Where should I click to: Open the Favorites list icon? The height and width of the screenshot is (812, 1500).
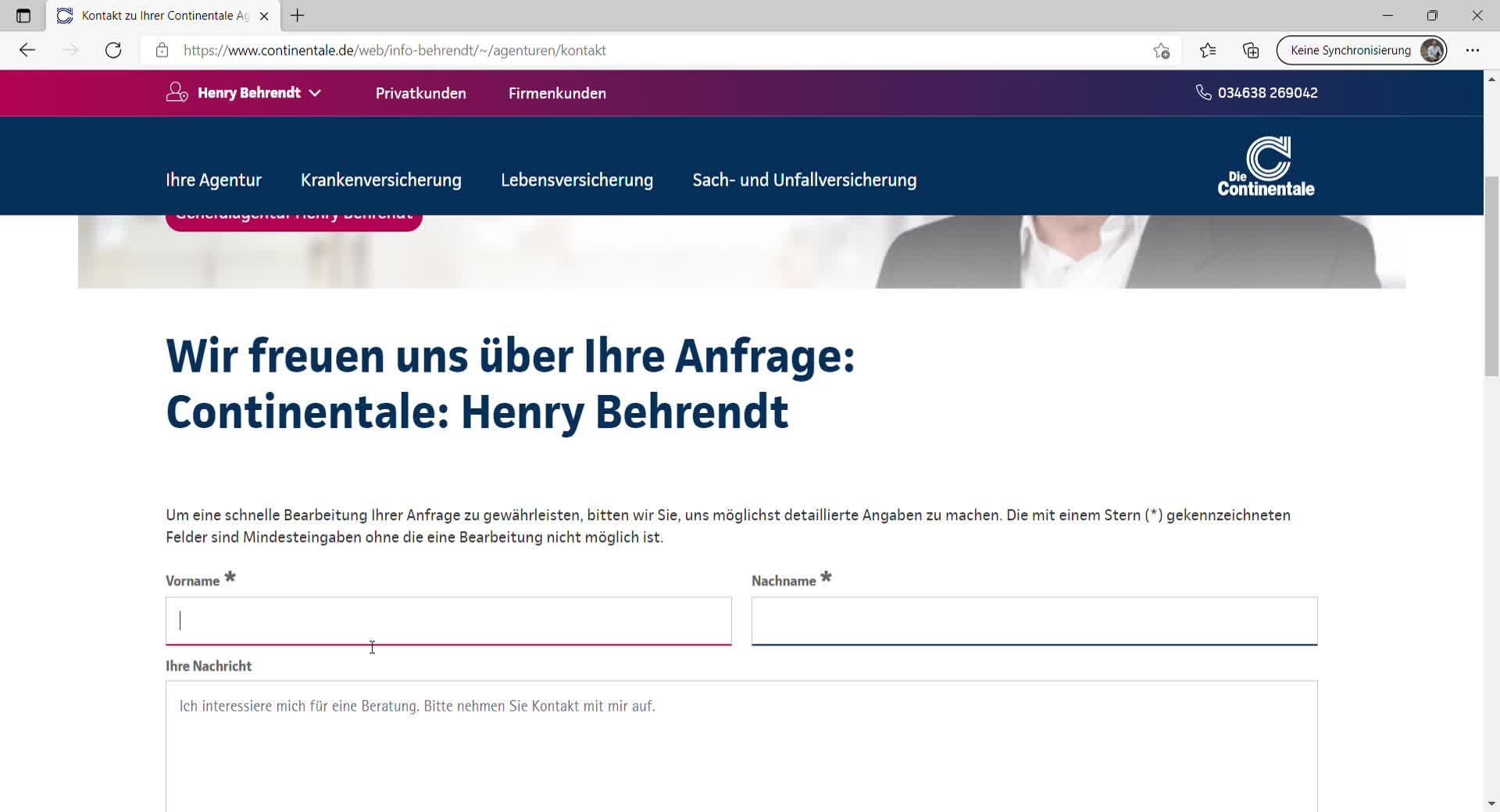pyautogui.click(x=1208, y=51)
